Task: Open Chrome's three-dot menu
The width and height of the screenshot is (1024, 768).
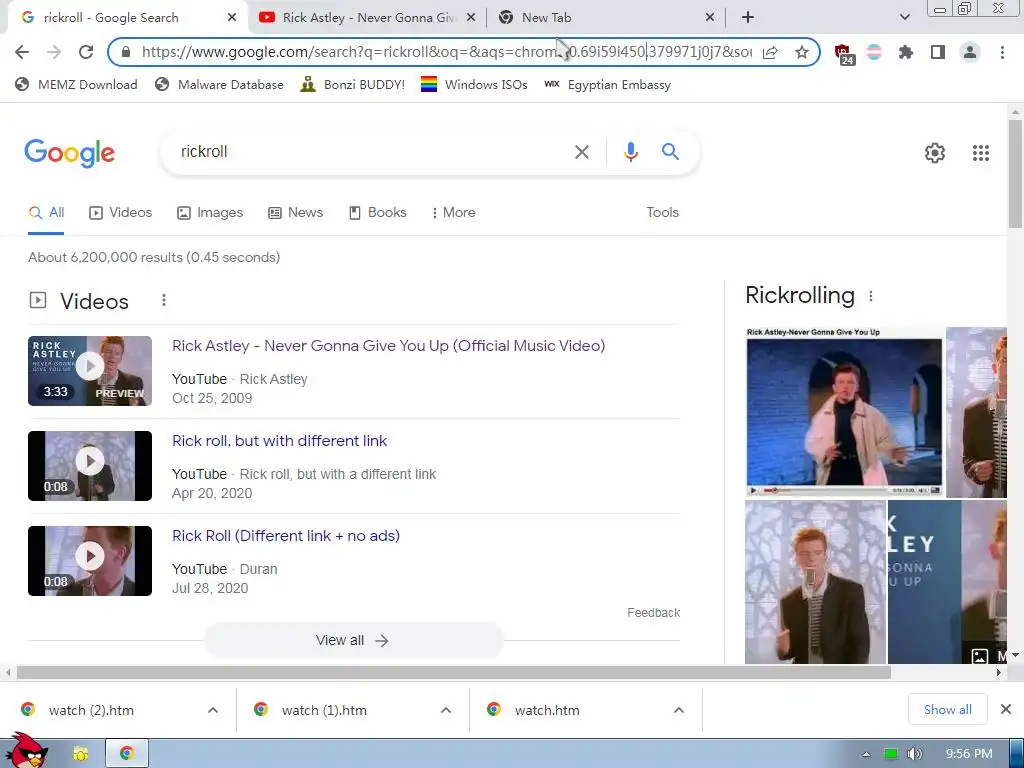Action: (1002, 52)
